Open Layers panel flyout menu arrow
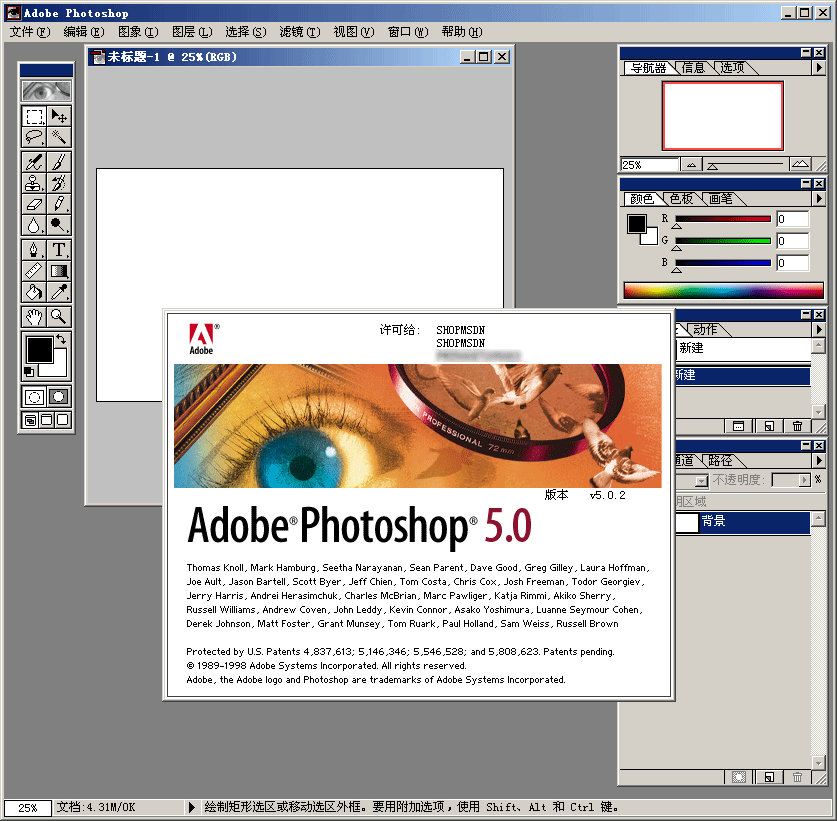Viewport: 837px width, 821px height. (x=819, y=460)
